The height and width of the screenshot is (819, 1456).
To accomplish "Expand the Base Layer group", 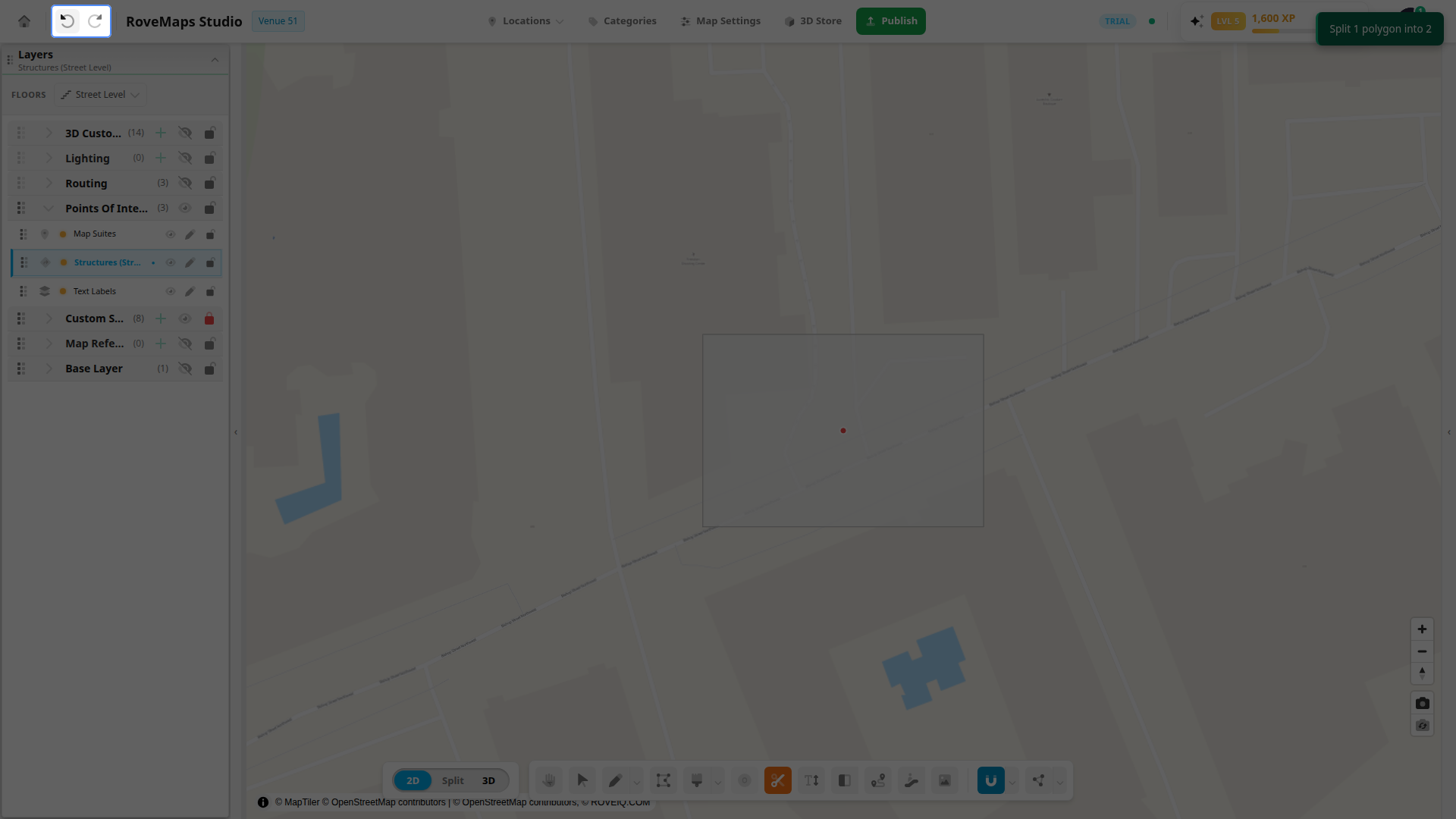I will (49, 369).
